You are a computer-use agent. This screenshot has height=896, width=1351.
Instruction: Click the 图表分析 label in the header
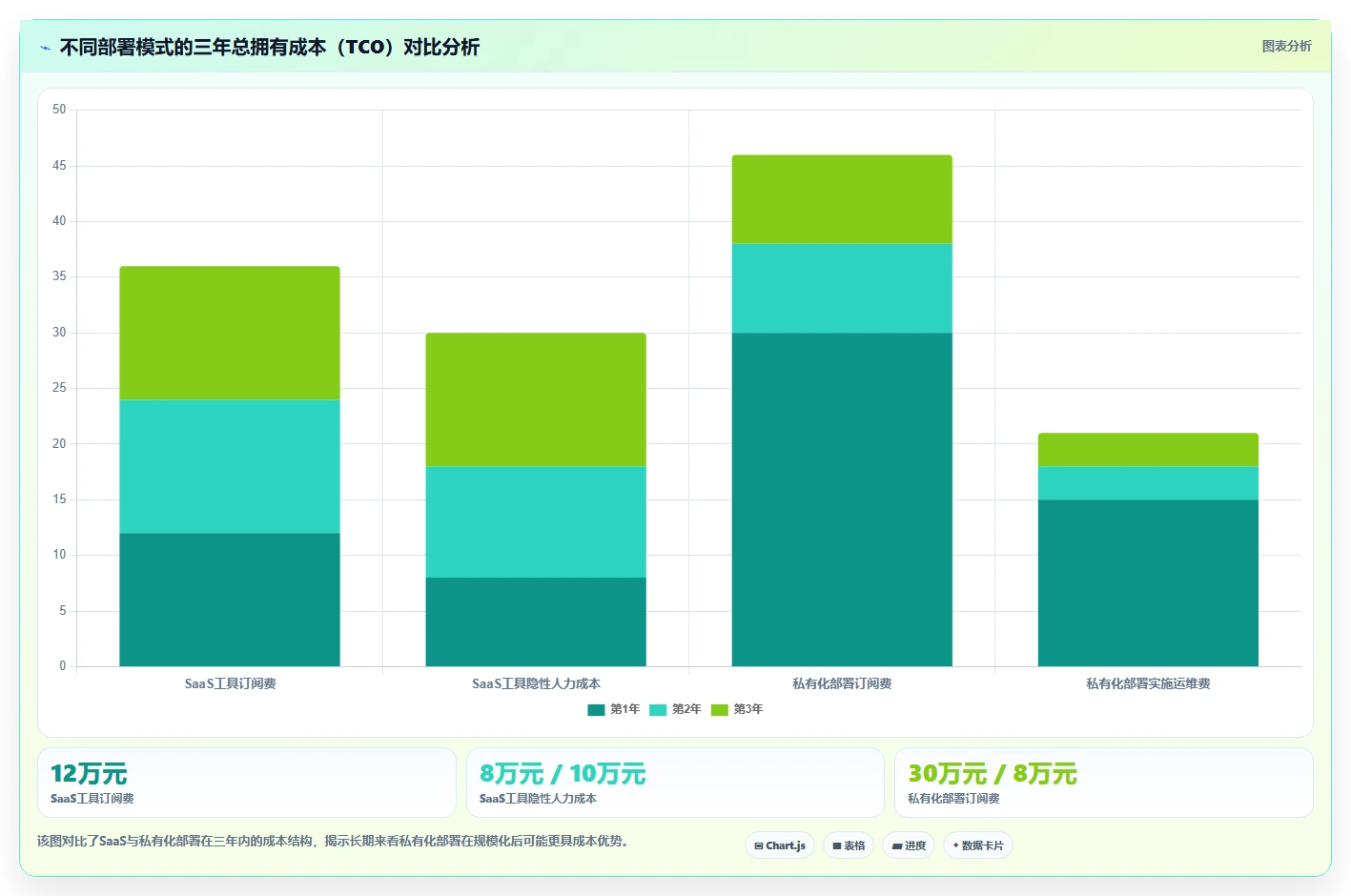(1286, 46)
